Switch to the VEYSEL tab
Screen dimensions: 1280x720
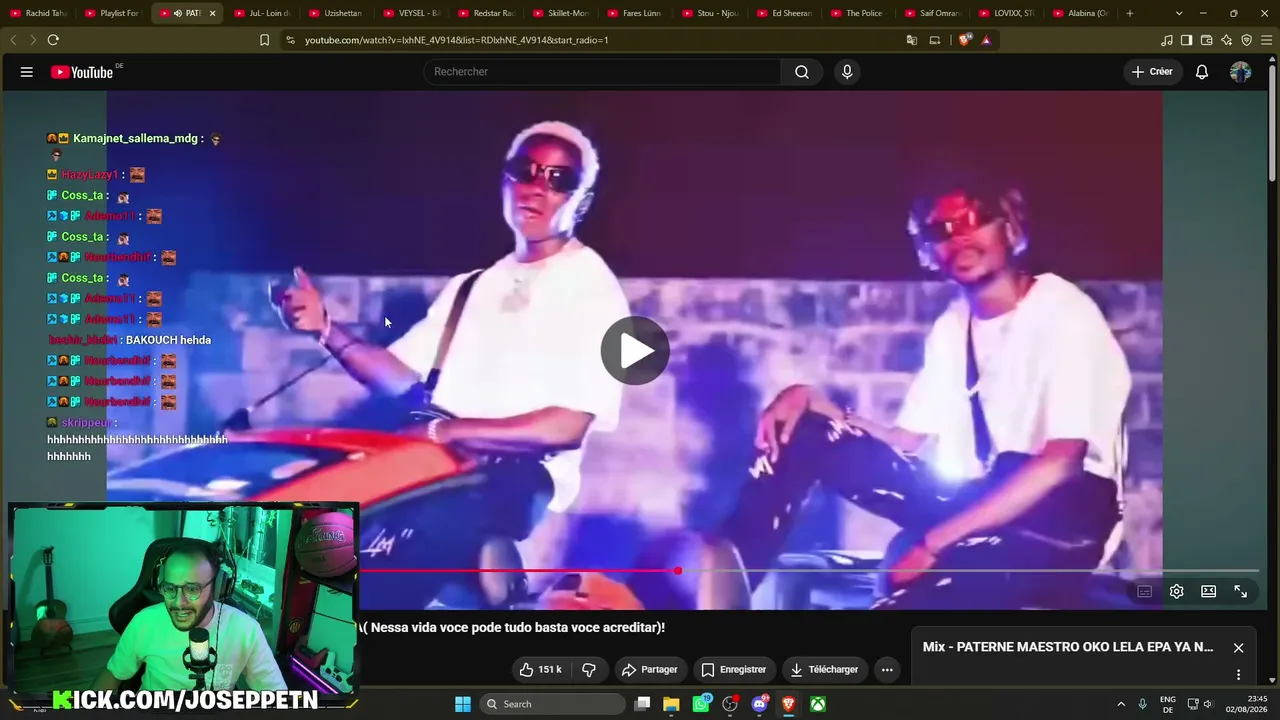point(411,13)
